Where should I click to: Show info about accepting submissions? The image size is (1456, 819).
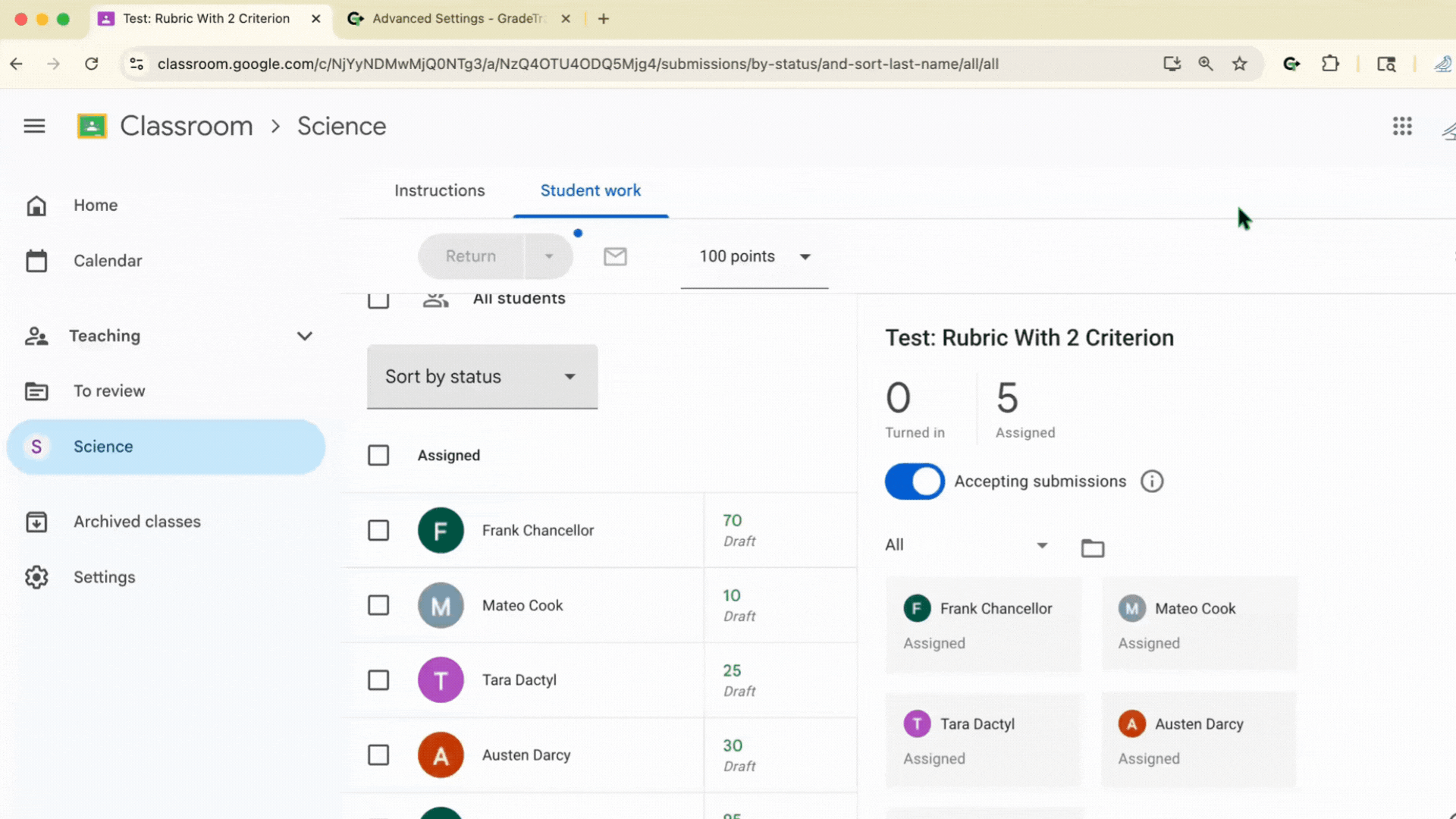point(1152,482)
